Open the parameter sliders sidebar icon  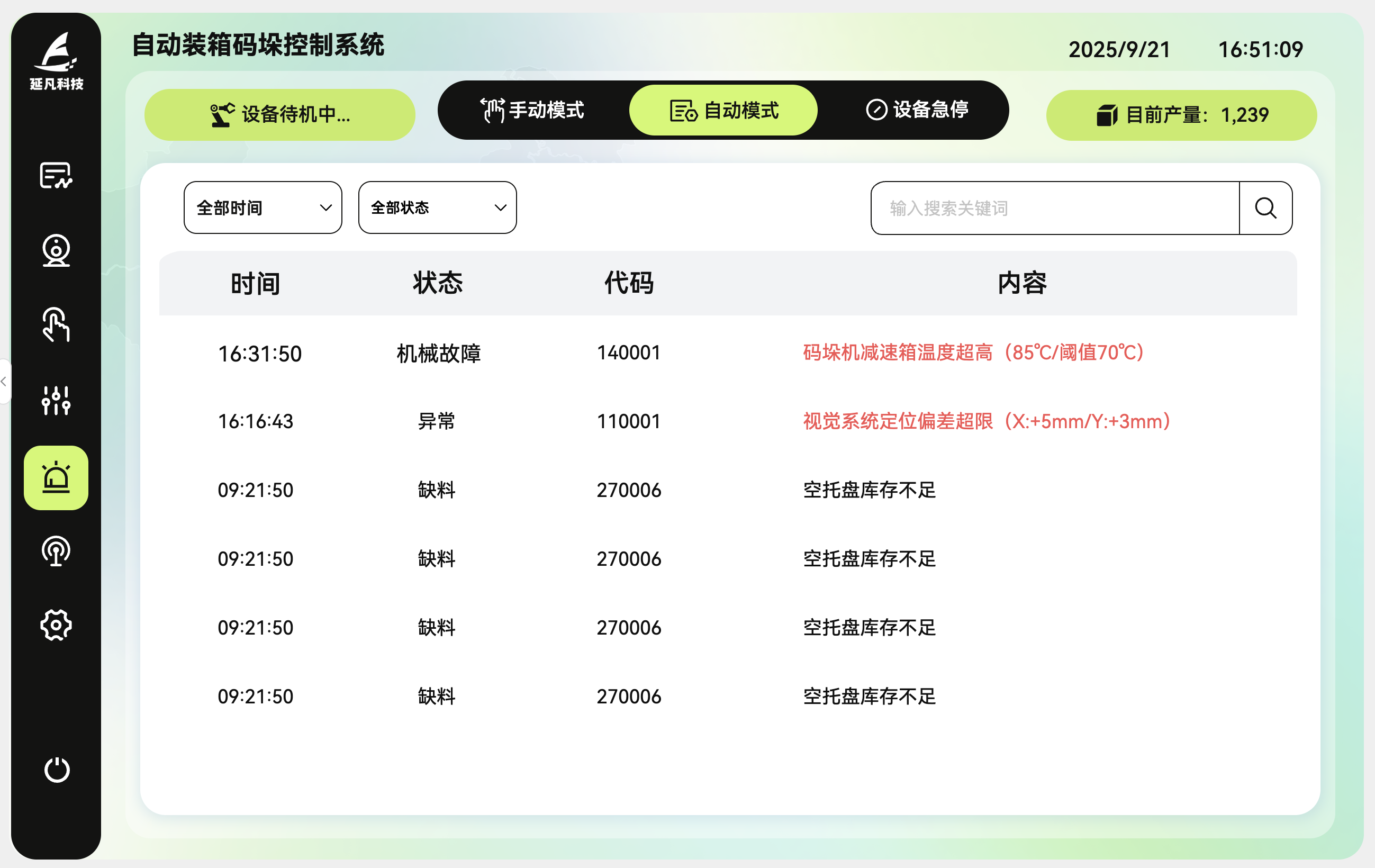pos(56,400)
